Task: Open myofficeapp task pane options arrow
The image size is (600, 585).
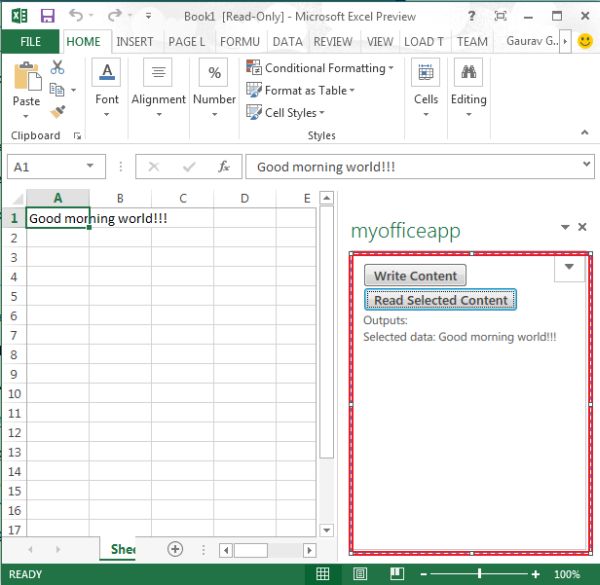Action: tap(565, 227)
